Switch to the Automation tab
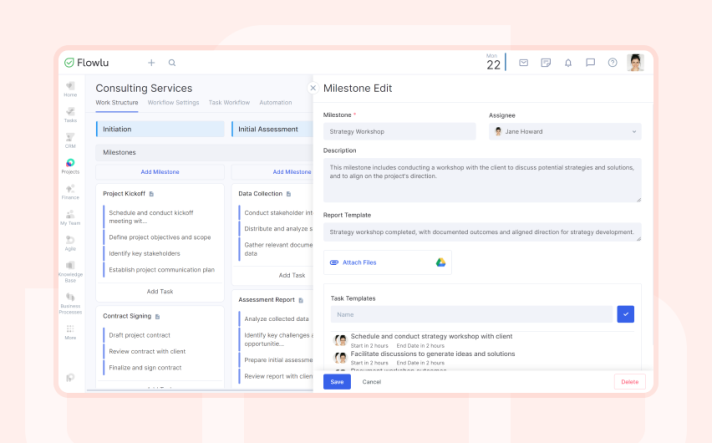Image resolution: width=712 pixels, height=443 pixels. (x=276, y=103)
